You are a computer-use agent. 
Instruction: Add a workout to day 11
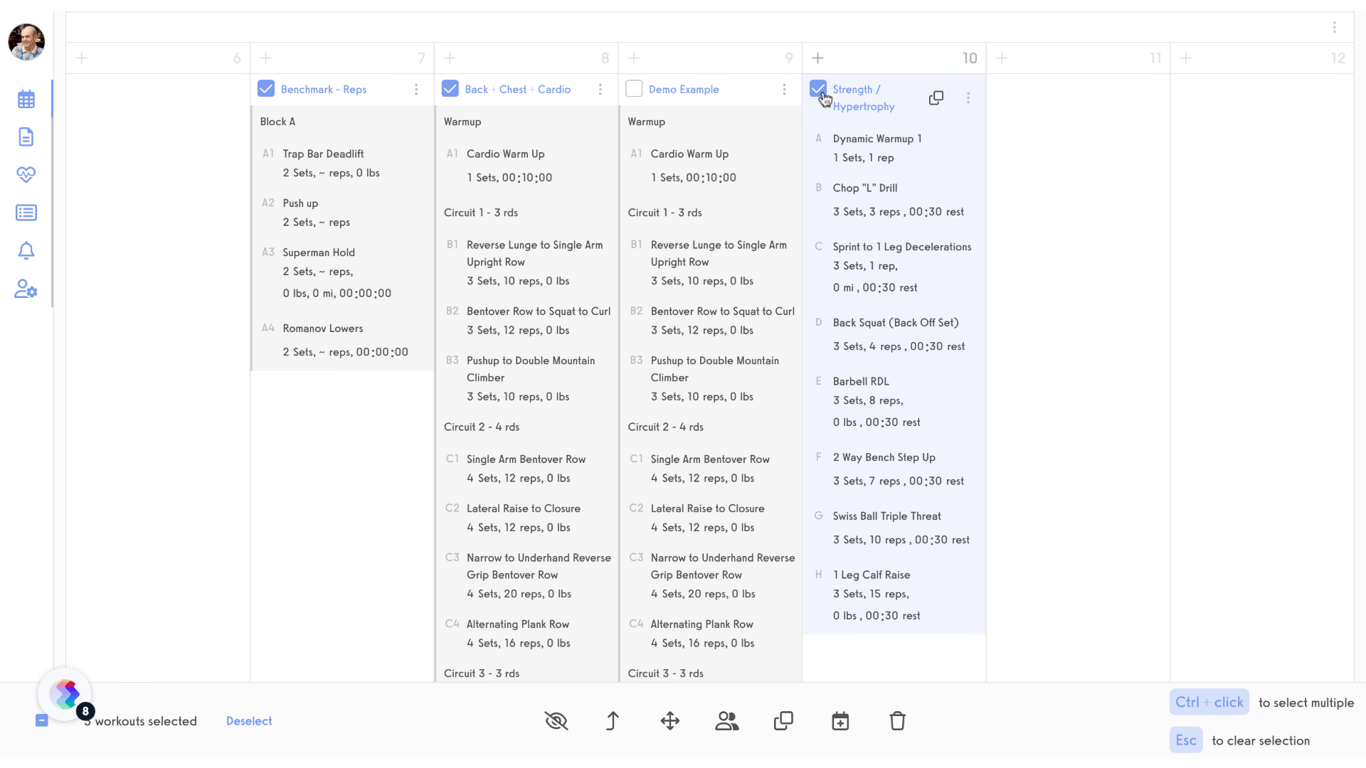click(1002, 58)
